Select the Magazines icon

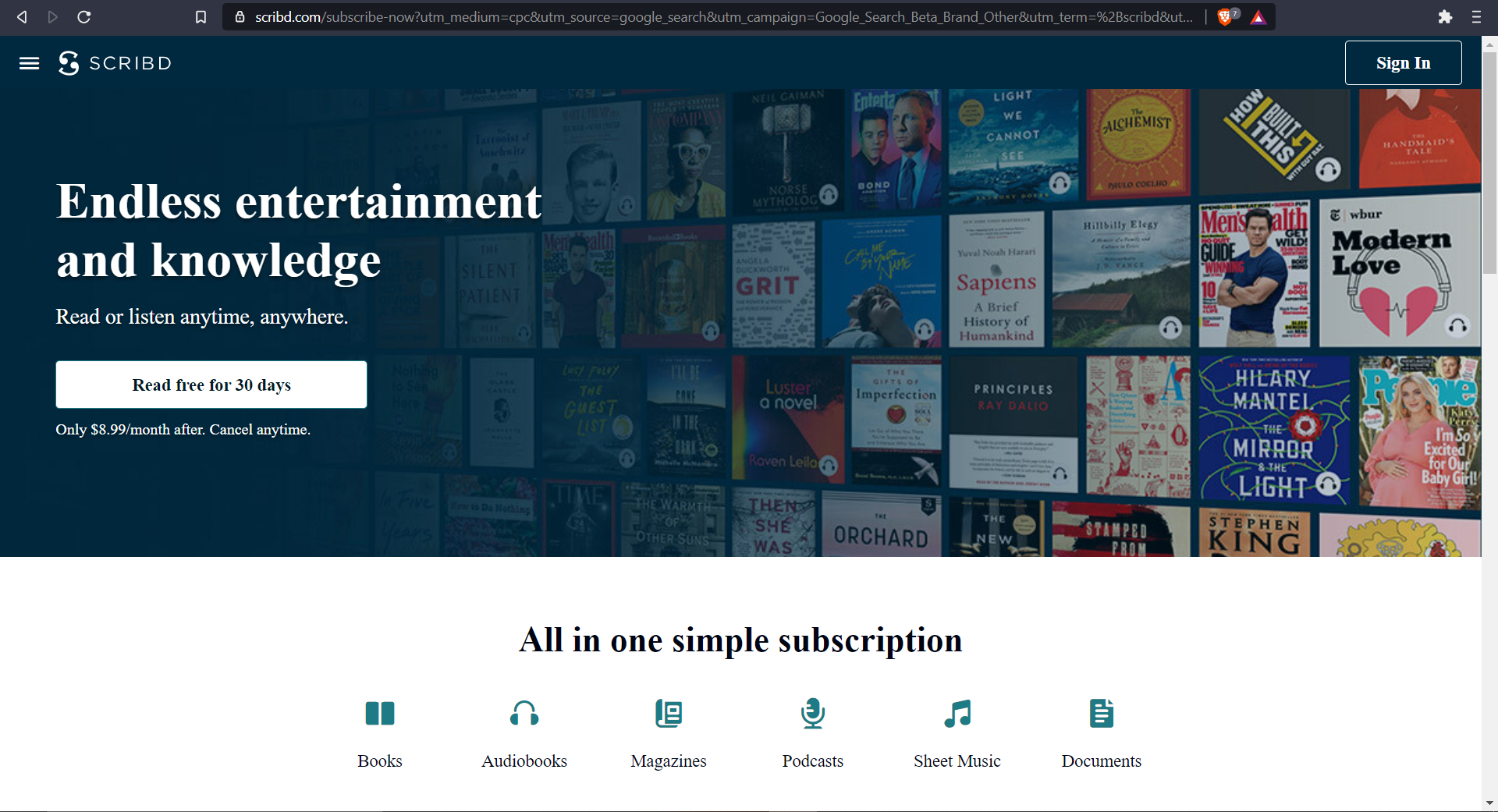click(669, 713)
